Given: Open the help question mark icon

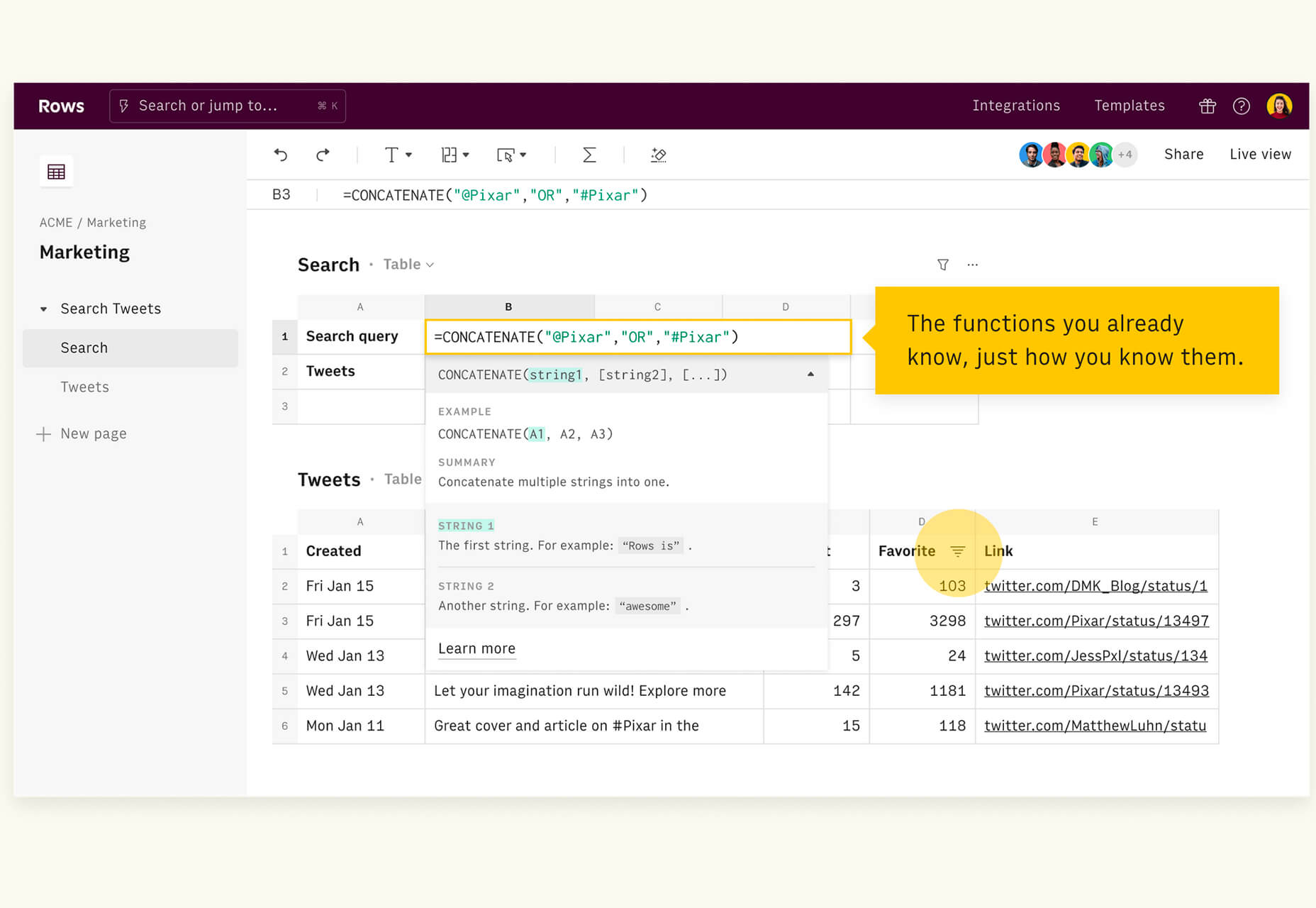Looking at the screenshot, I should (x=1241, y=106).
